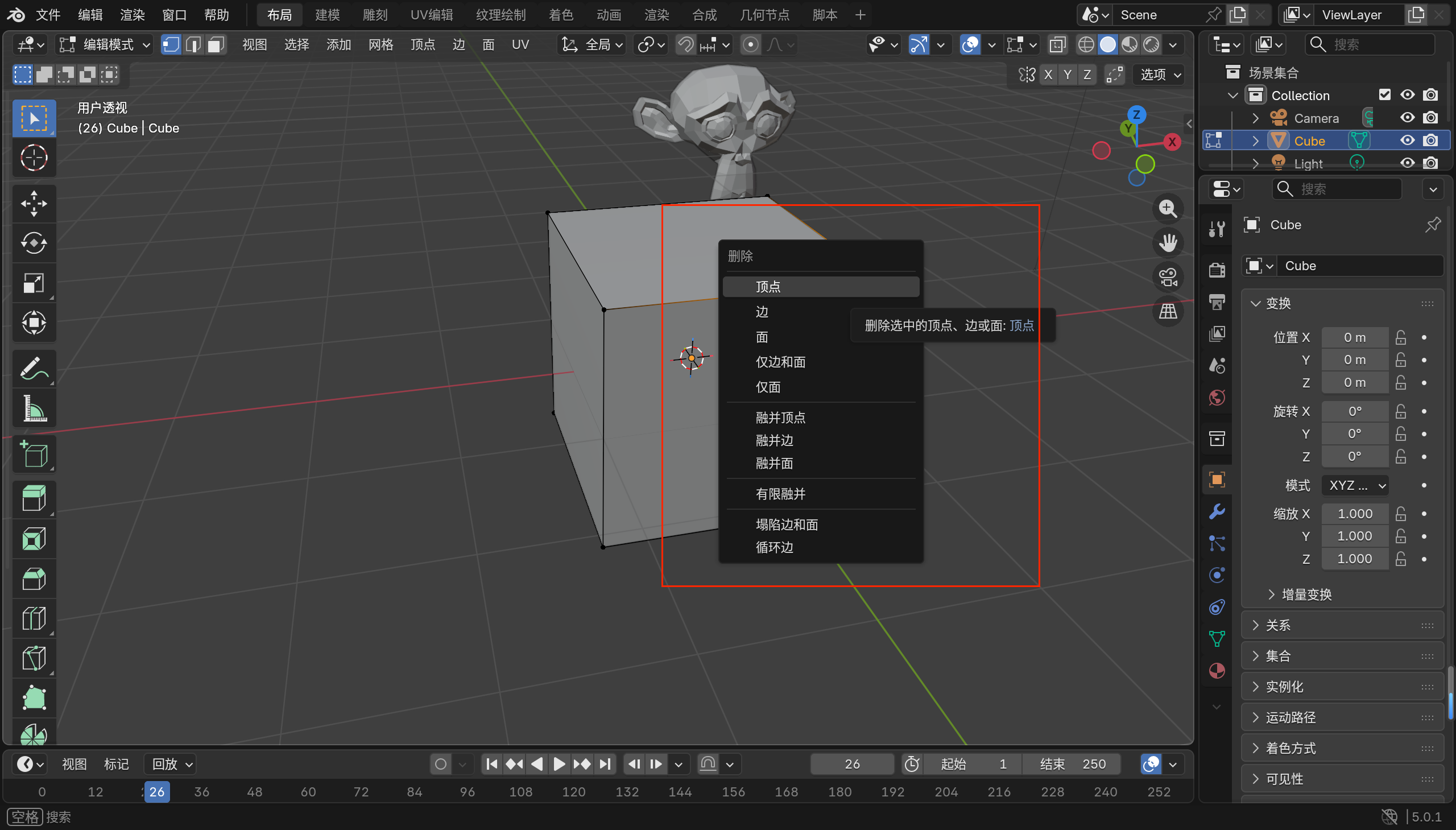Choose the Extrude Region tool

pyautogui.click(x=34, y=498)
